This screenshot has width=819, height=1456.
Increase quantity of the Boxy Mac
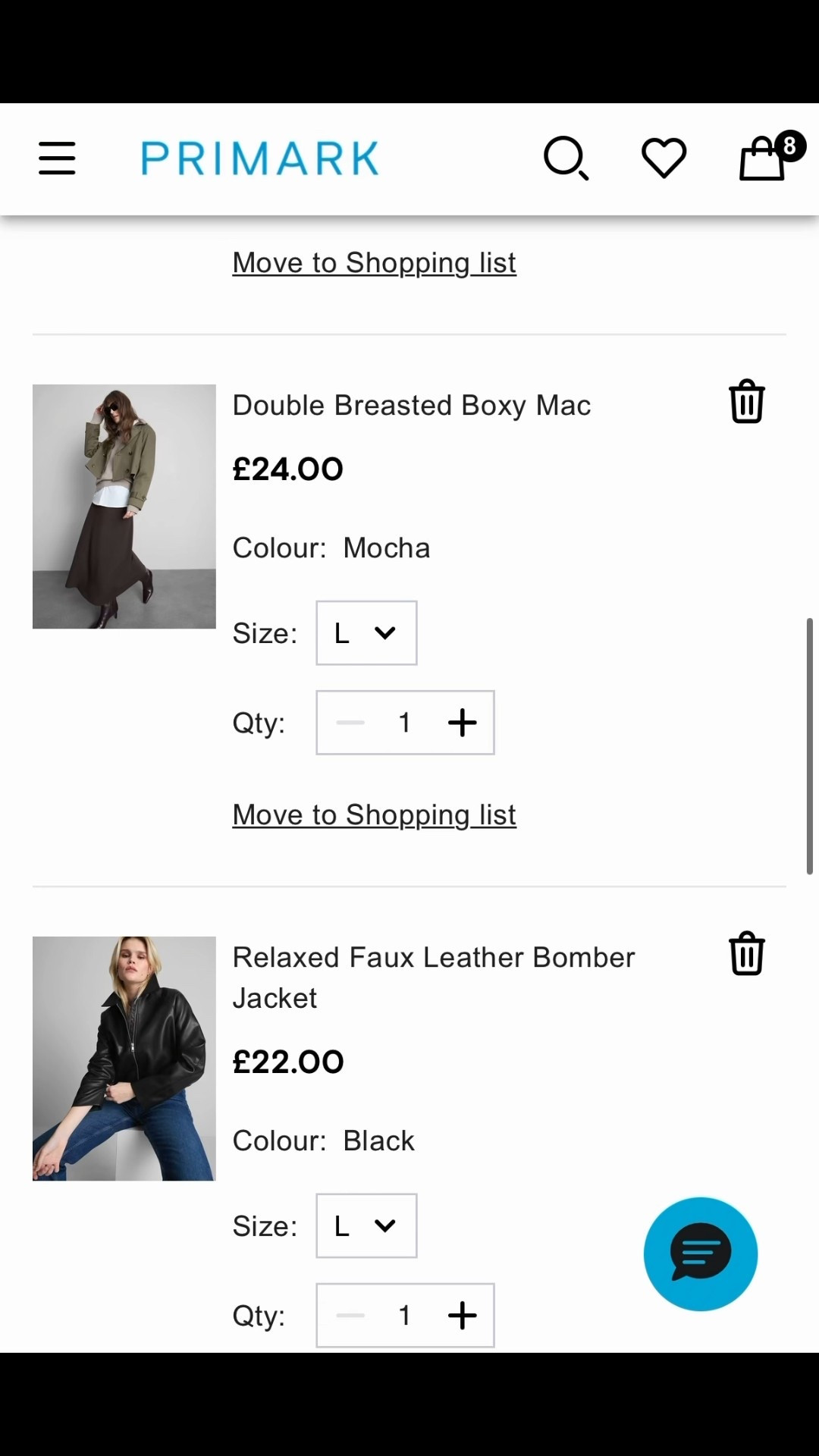point(462,723)
